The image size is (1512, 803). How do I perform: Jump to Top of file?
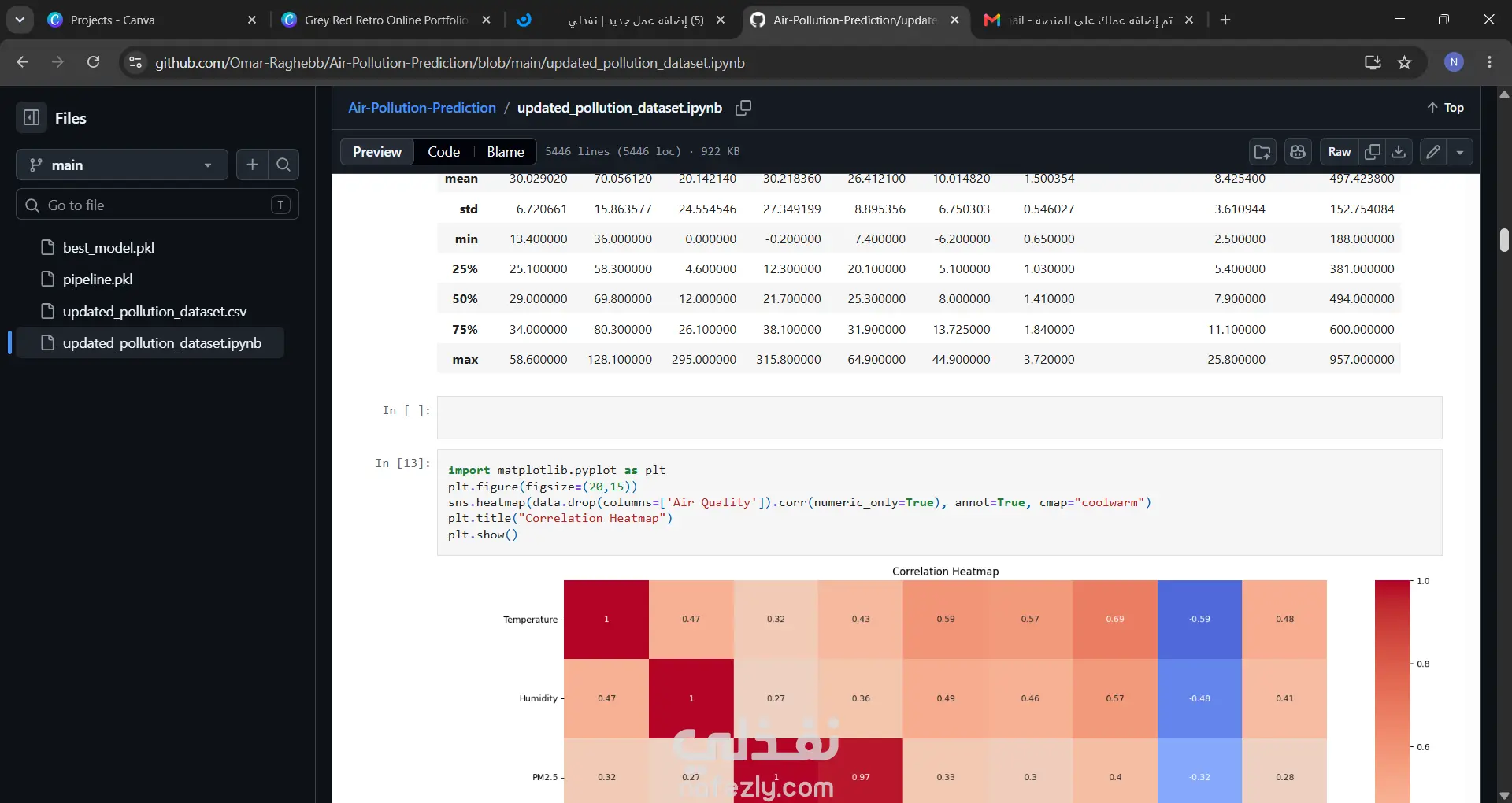click(1446, 108)
